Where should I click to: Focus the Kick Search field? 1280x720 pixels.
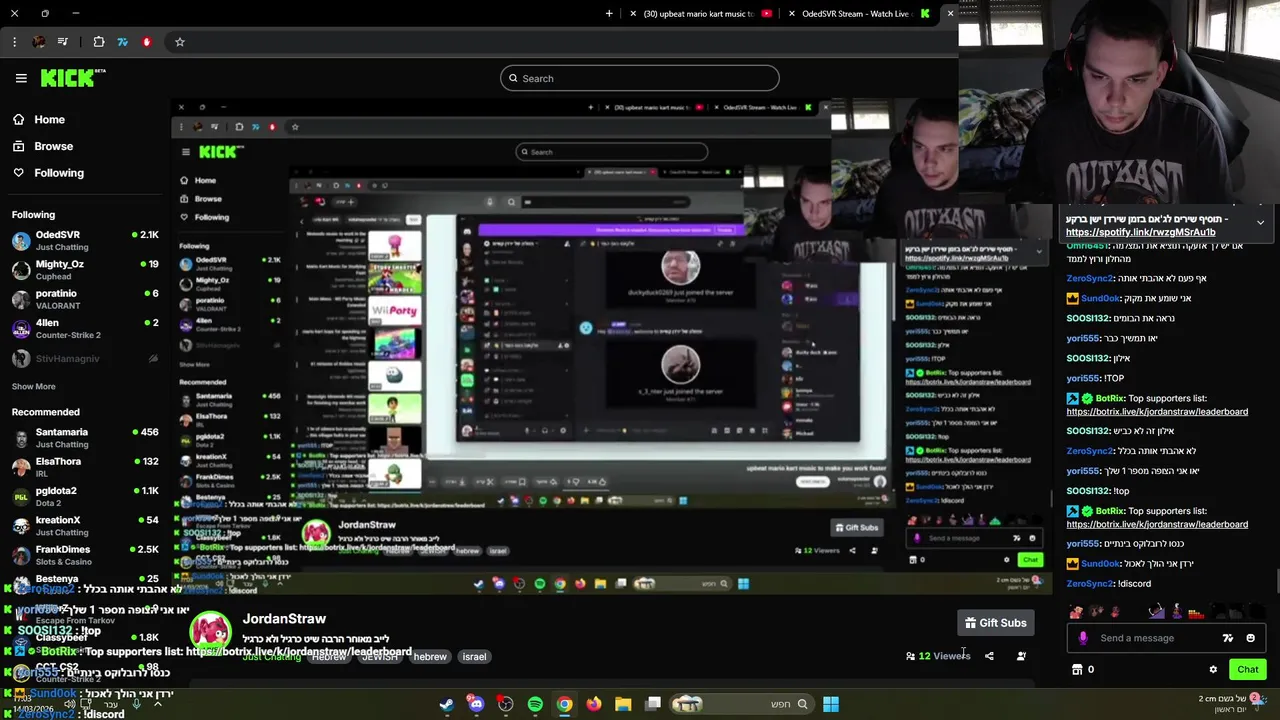pos(640,78)
